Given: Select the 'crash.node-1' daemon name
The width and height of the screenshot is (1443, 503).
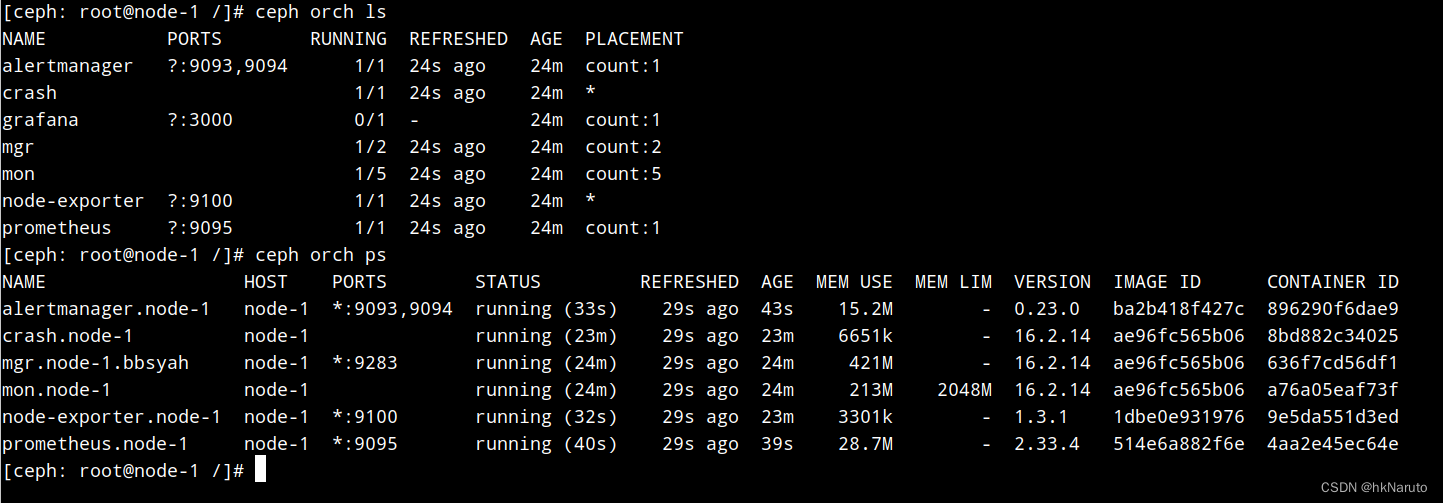Looking at the screenshot, I should click(67, 336).
